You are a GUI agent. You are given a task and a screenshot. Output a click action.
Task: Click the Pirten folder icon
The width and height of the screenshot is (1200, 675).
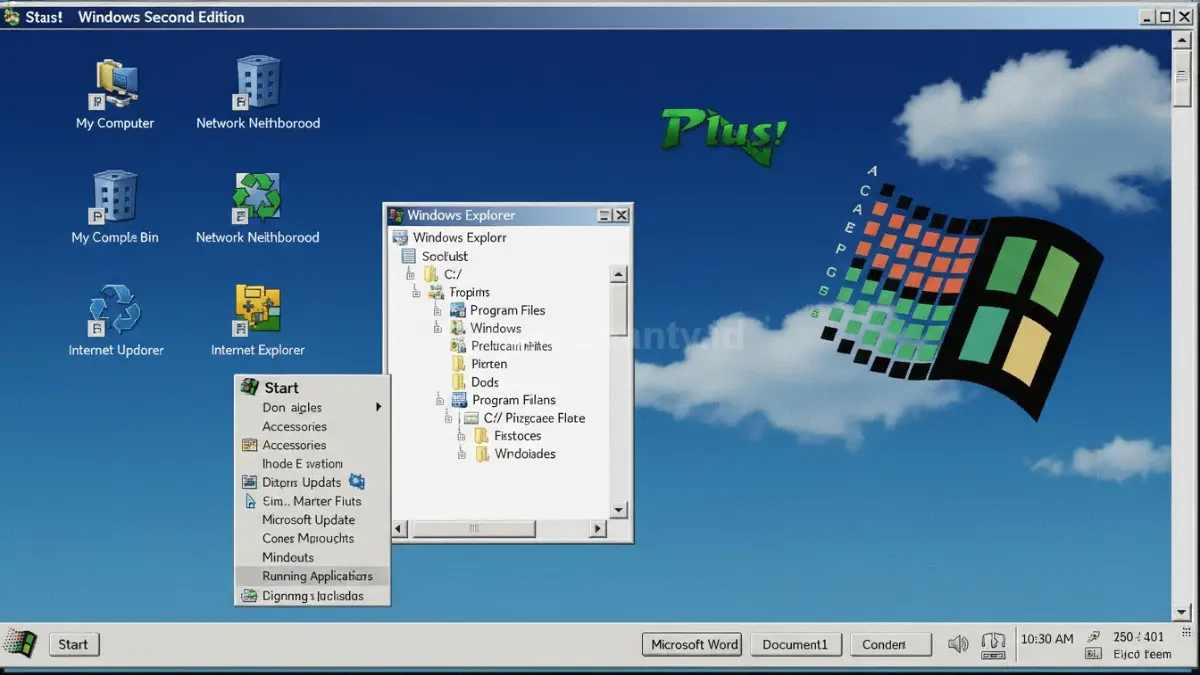458,364
